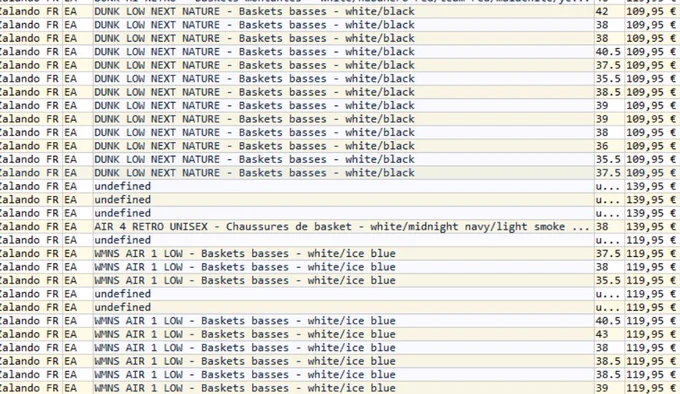The image size is (680, 394).
Task: Click the 139,95 € price in AIR 4 RETRO row
Action: pos(651,227)
